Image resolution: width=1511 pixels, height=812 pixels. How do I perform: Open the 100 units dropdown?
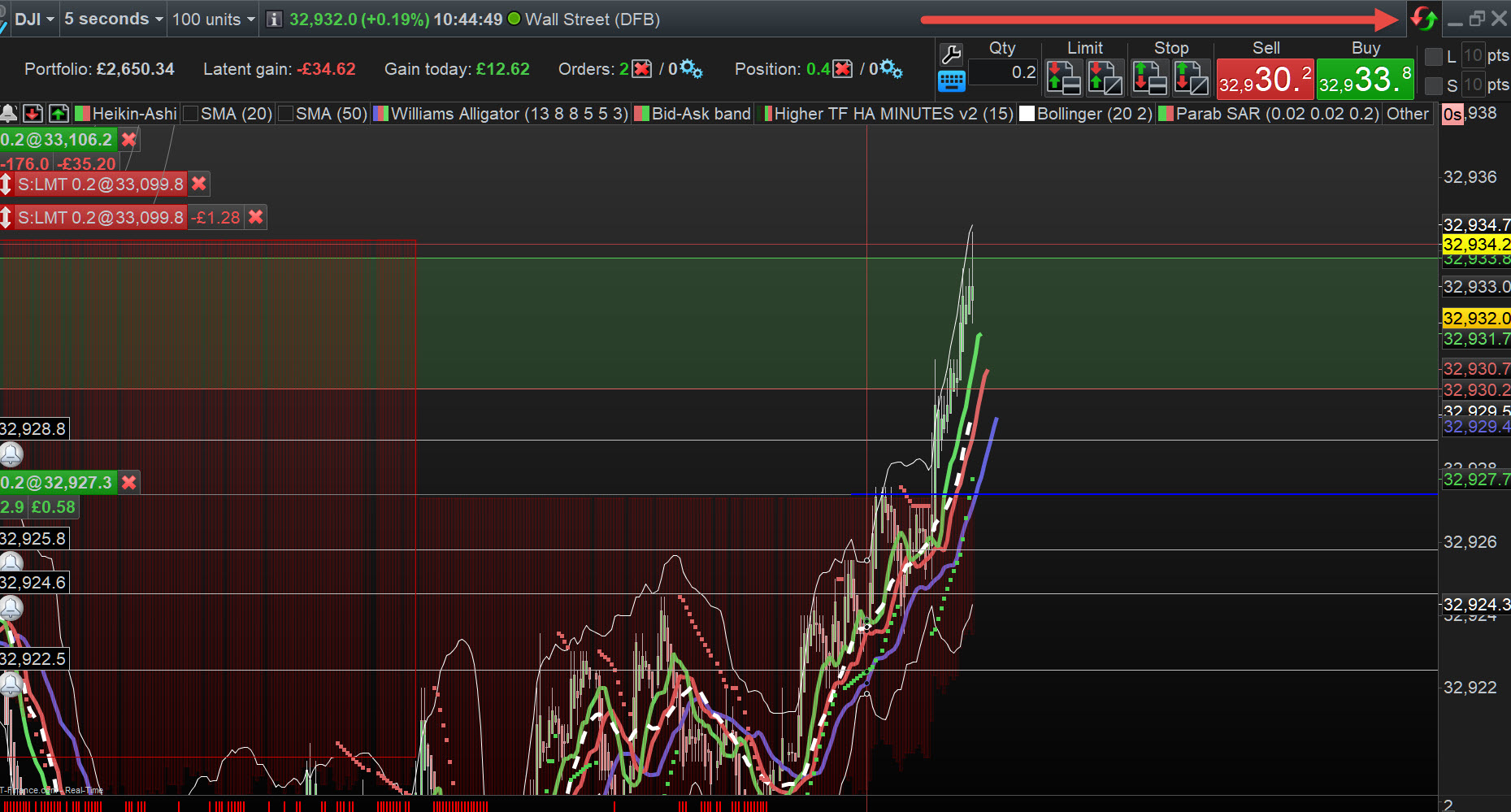(x=213, y=20)
